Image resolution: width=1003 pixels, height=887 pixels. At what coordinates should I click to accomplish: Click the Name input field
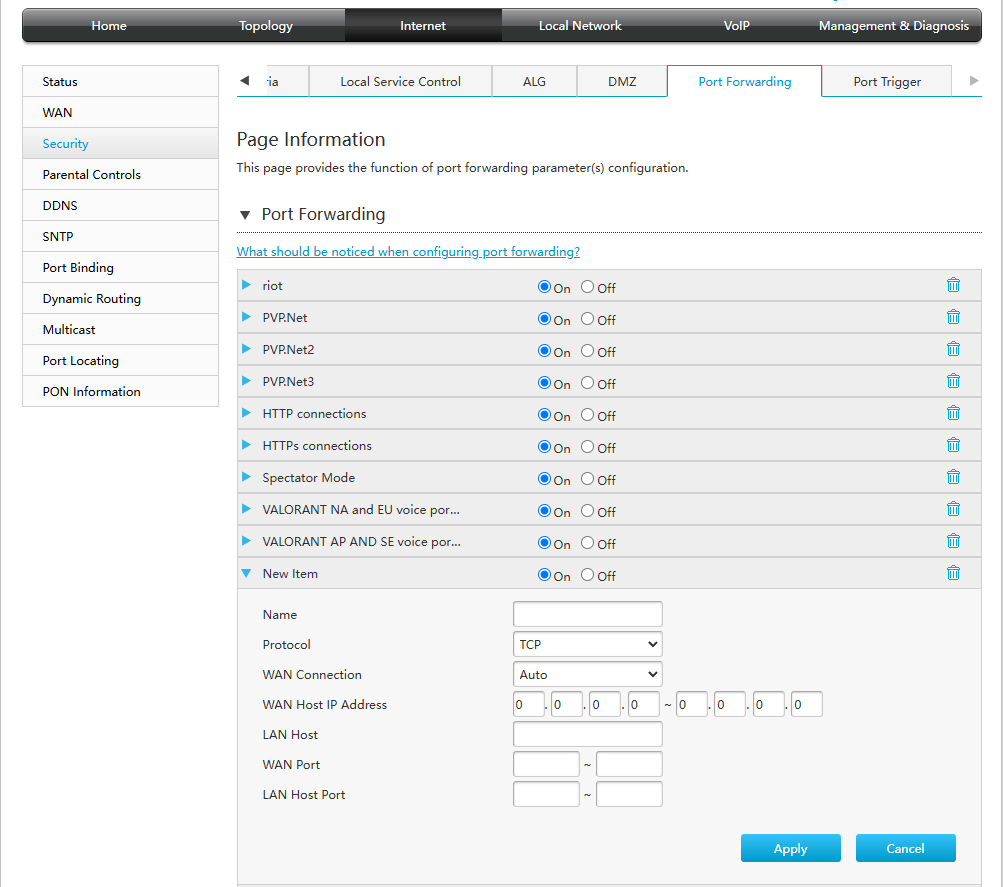click(587, 614)
